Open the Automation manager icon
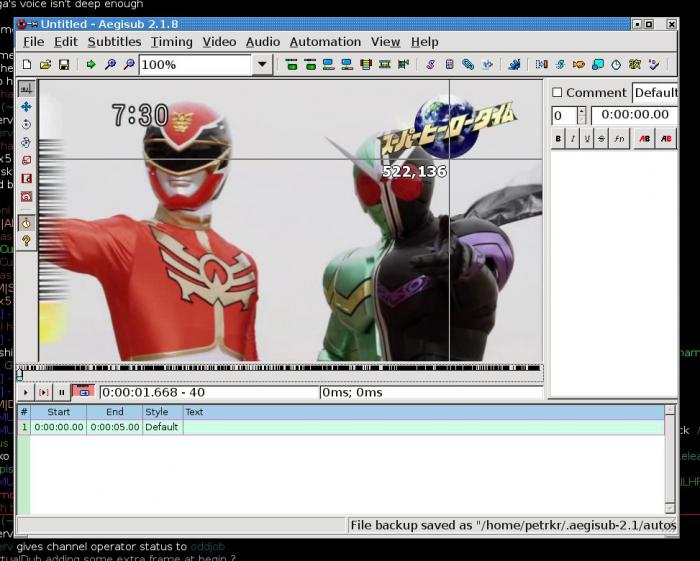700x561 pixels. pyautogui.click(x=514, y=65)
